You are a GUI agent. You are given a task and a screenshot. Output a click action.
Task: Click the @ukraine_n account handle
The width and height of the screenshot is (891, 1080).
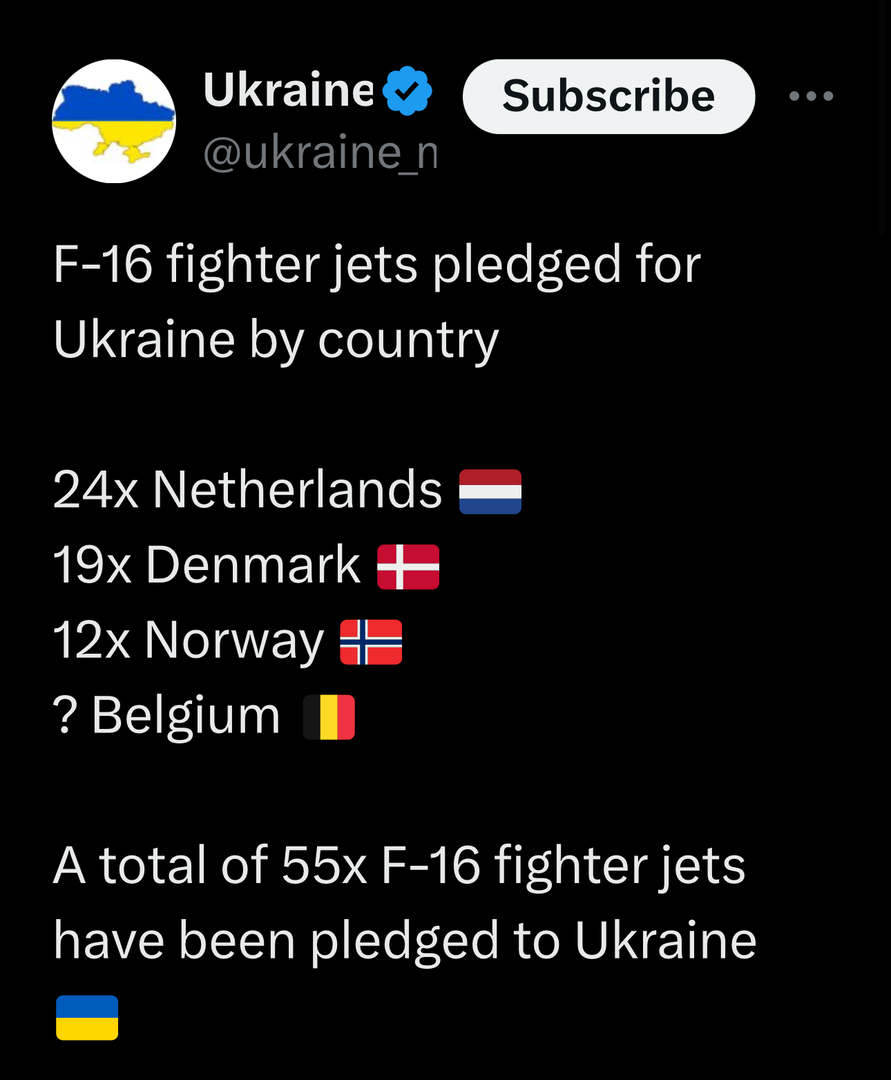click(320, 153)
